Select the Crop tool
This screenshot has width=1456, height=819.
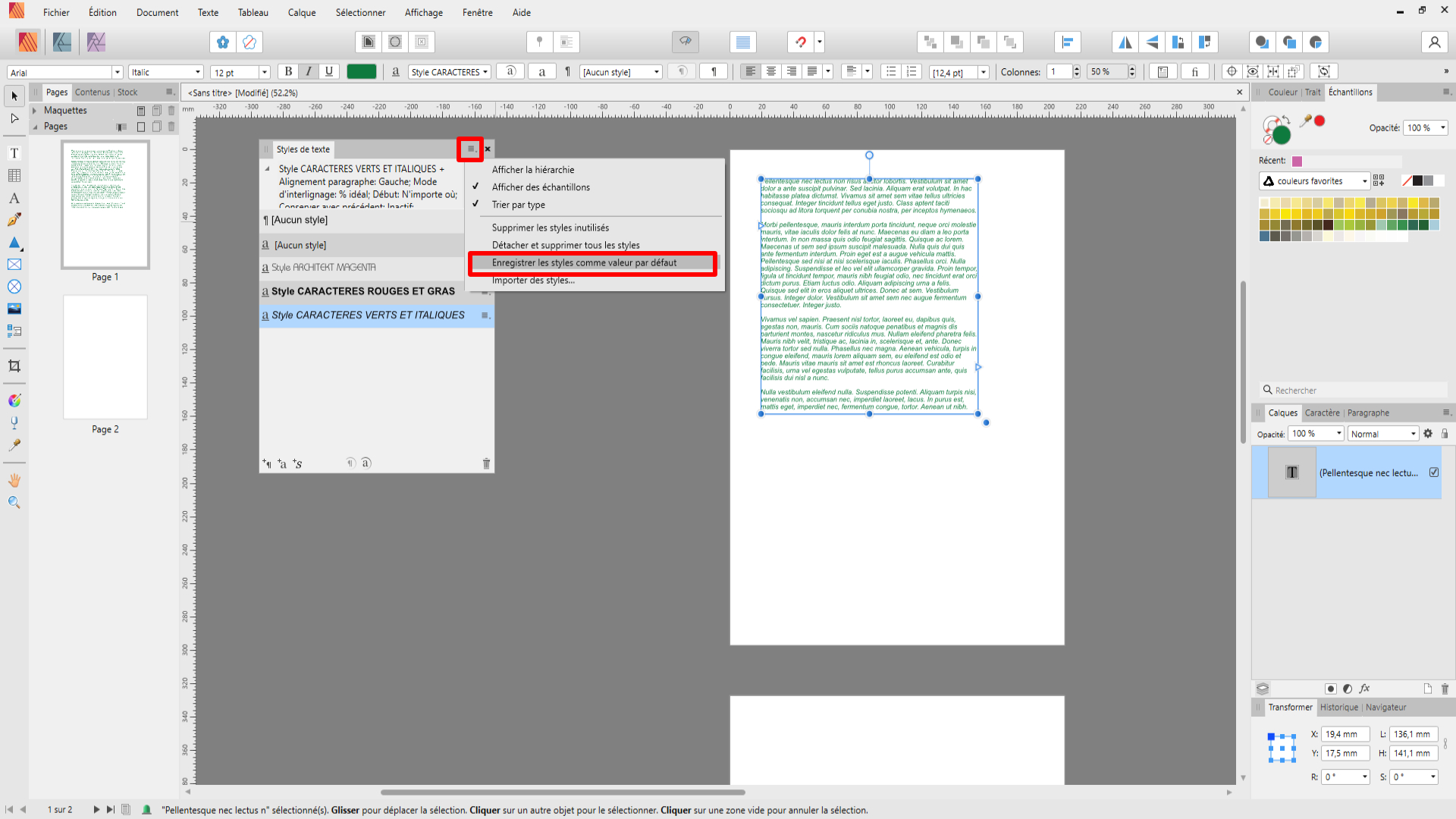click(14, 366)
